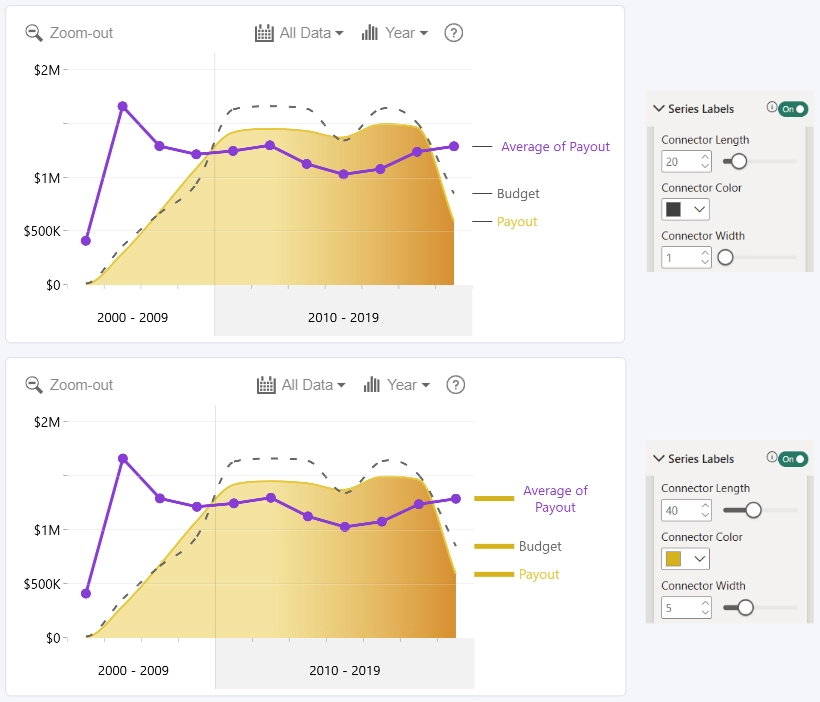The width and height of the screenshot is (820, 702).
Task: Open the All Data dropdown in top chart
Action: [x=312, y=33]
